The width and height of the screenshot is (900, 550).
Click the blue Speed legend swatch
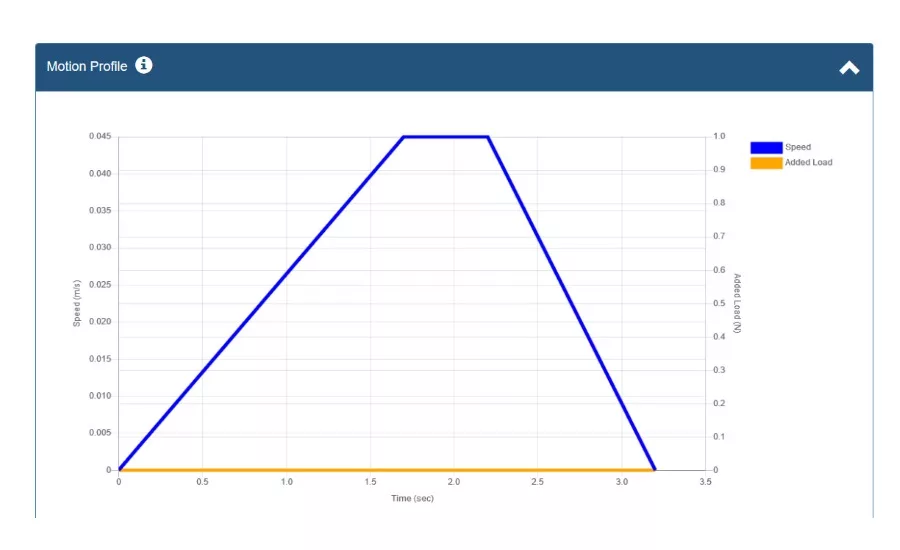point(766,147)
